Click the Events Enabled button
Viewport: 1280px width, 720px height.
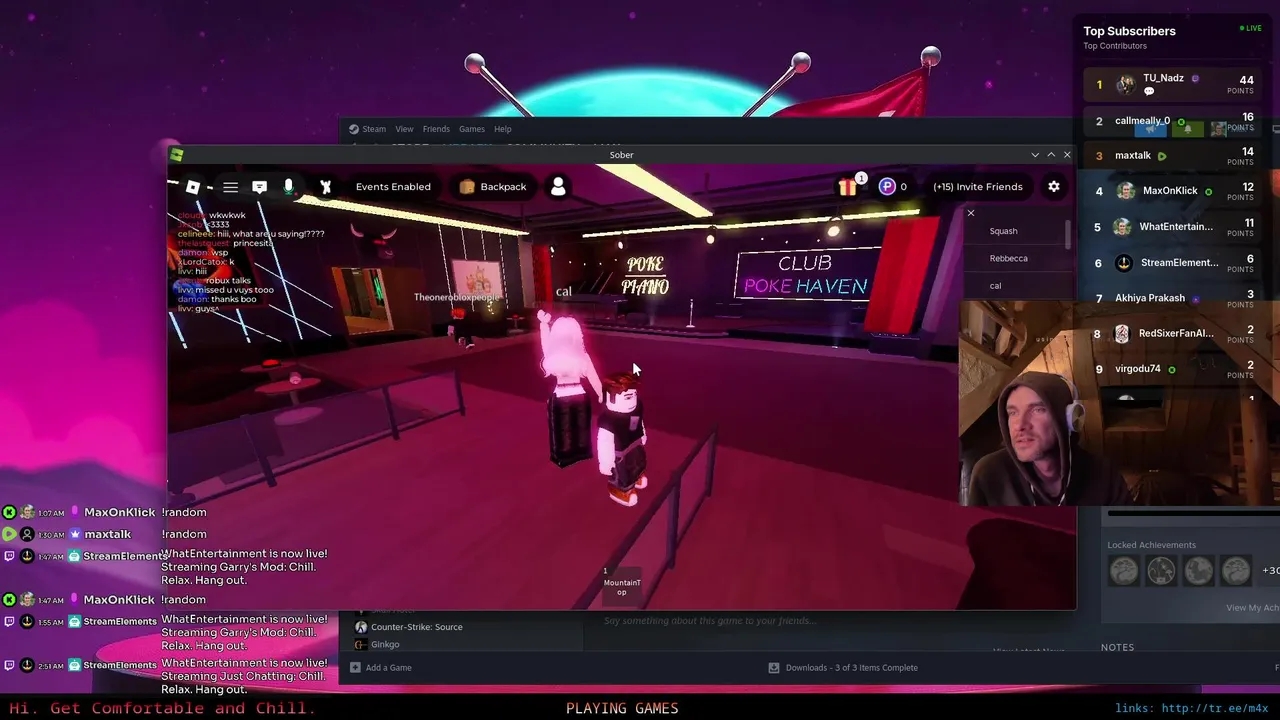coord(393,187)
